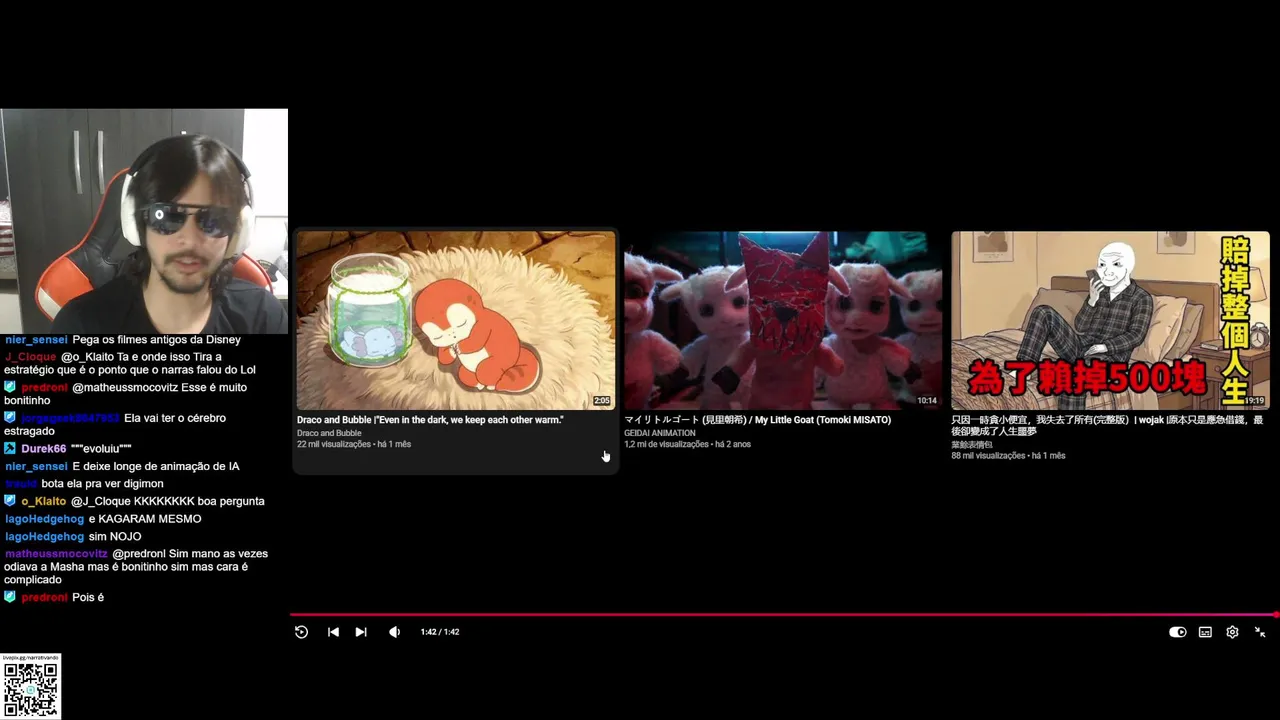
Task: Open the Draco and Bubble video thumbnail
Action: pos(456,320)
